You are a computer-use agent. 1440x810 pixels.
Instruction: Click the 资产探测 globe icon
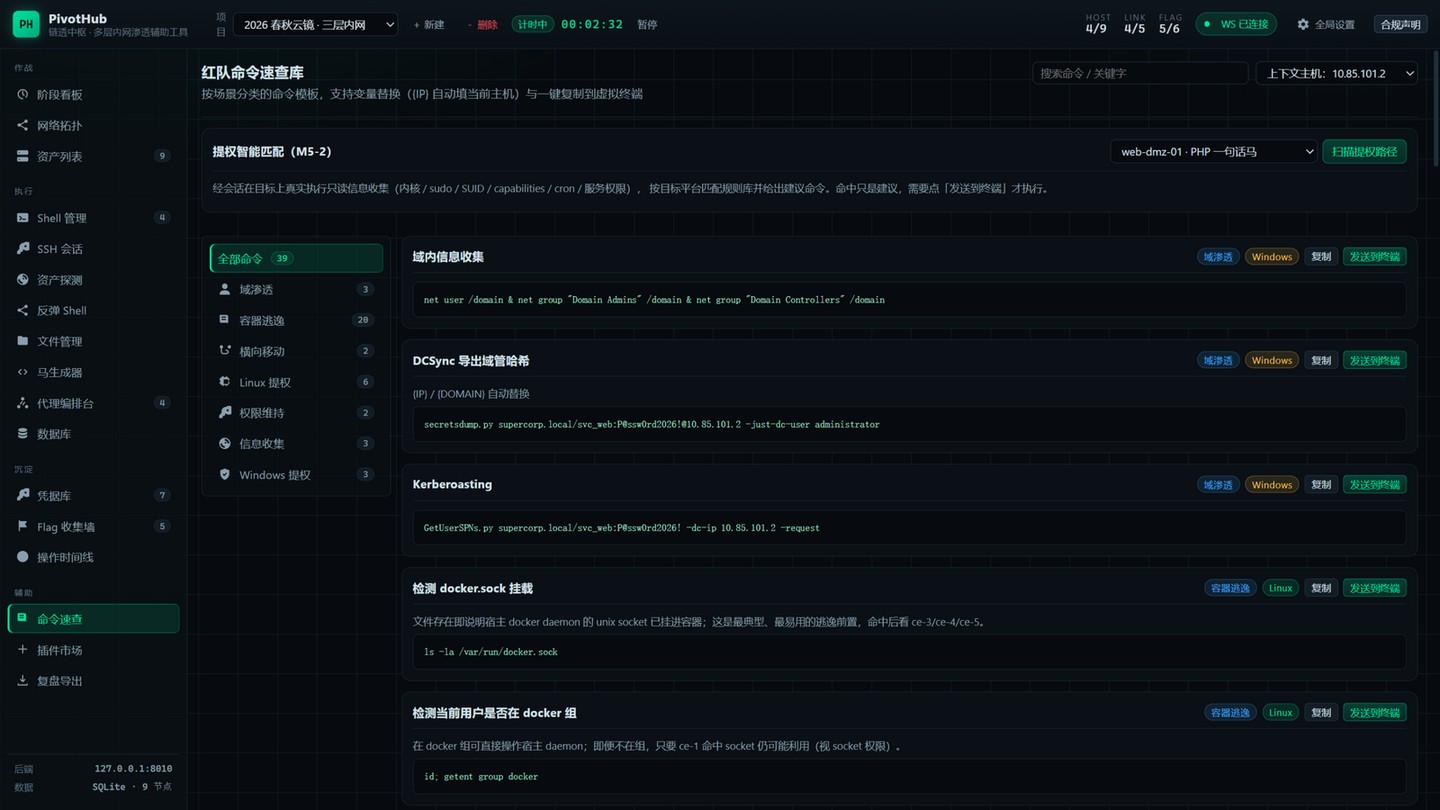pos(23,280)
